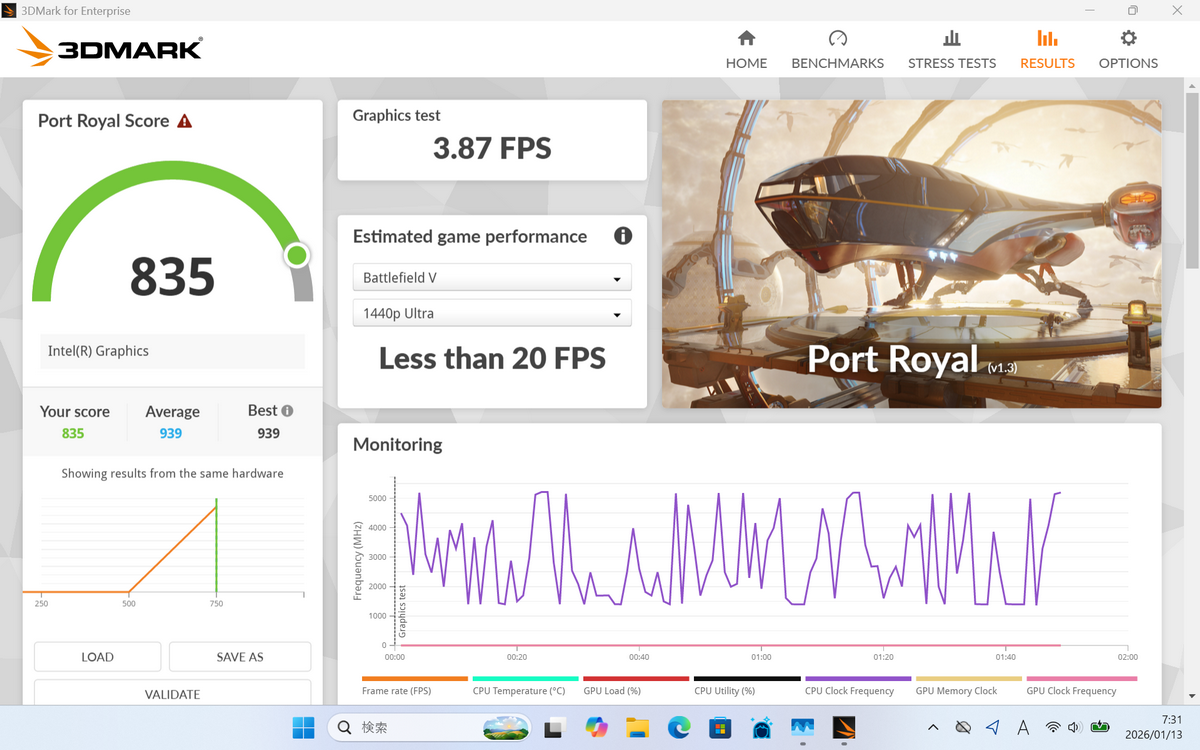Open the Windows Start menu

(x=303, y=728)
